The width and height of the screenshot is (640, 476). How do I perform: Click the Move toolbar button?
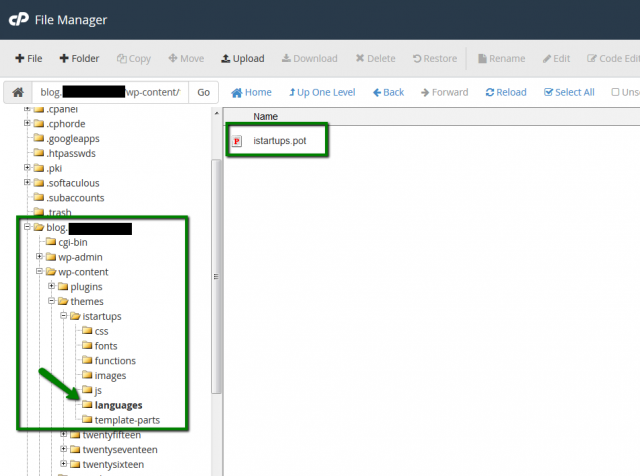186,58
